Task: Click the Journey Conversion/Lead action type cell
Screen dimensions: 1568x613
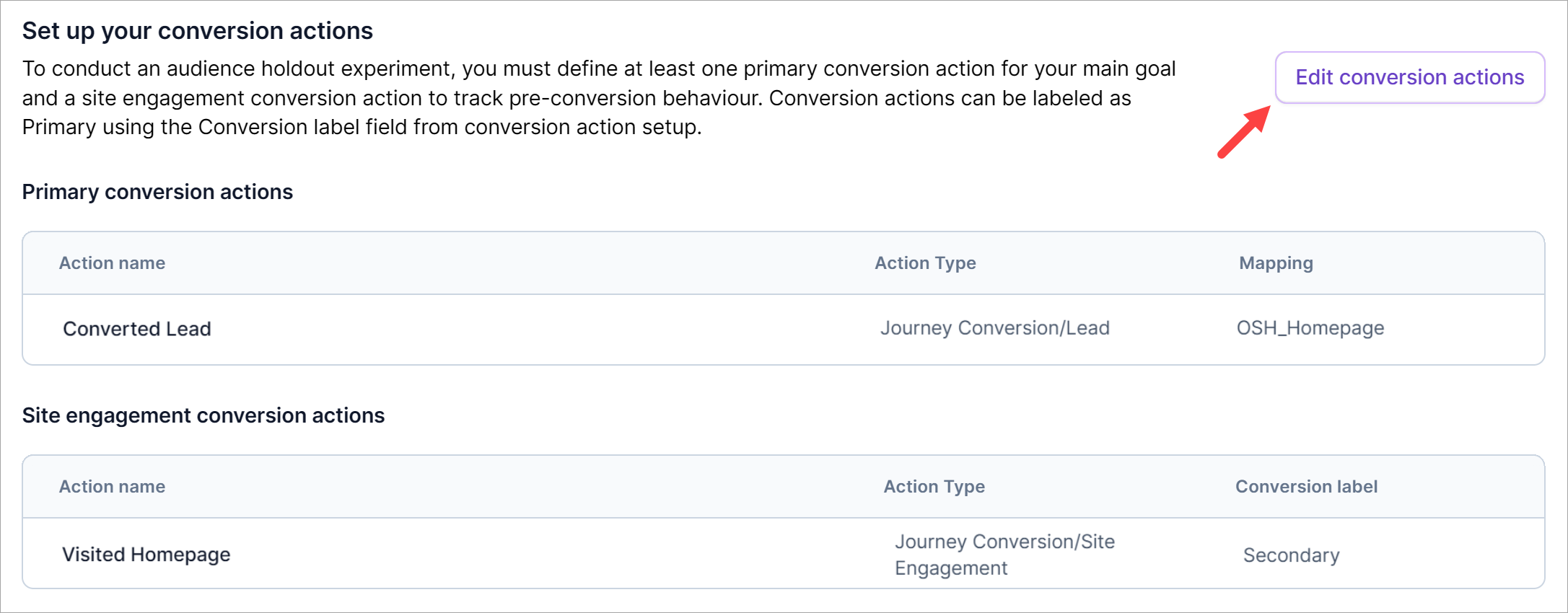Action: point(994,328)
